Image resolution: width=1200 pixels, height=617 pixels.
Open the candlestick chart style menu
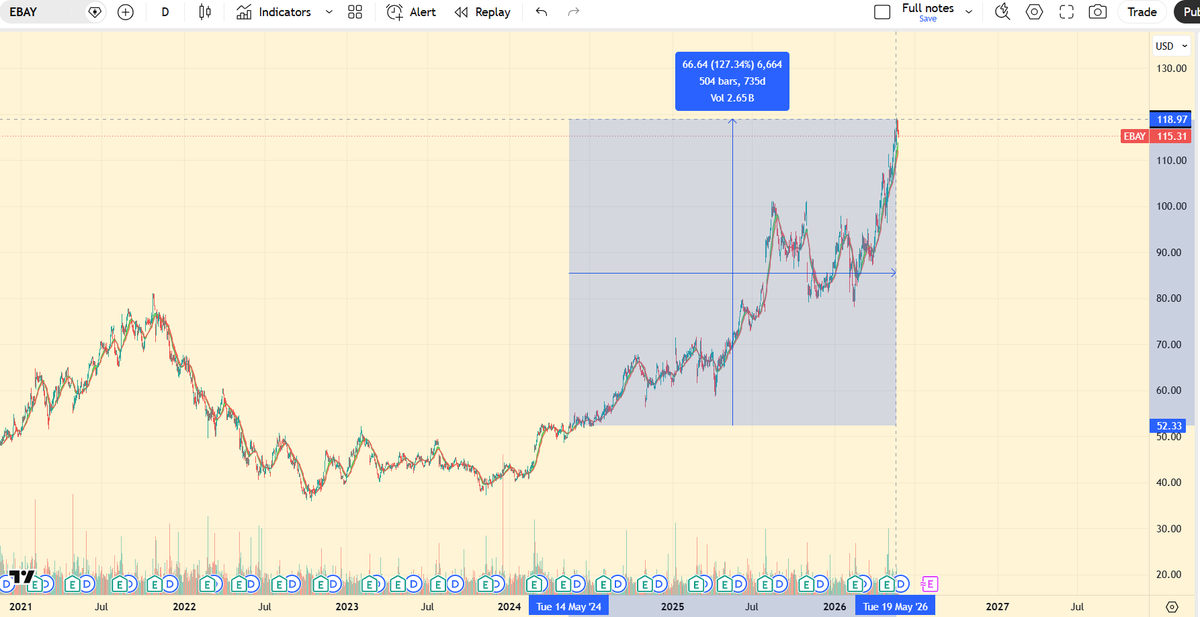pyautogui.click(x=205, y=12)
